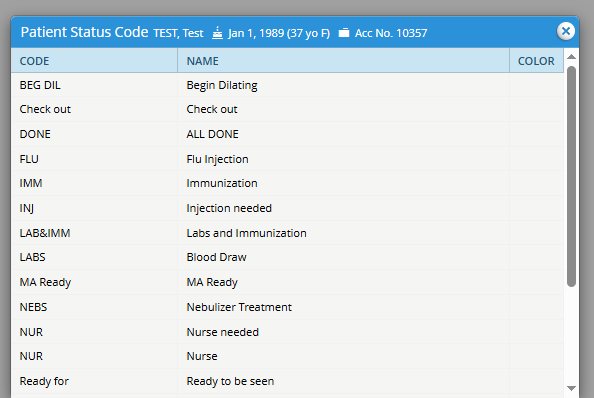Viewport: 594px width, 398px height.
Task: Select the NEBS code
Action: (x=33, y=307)
